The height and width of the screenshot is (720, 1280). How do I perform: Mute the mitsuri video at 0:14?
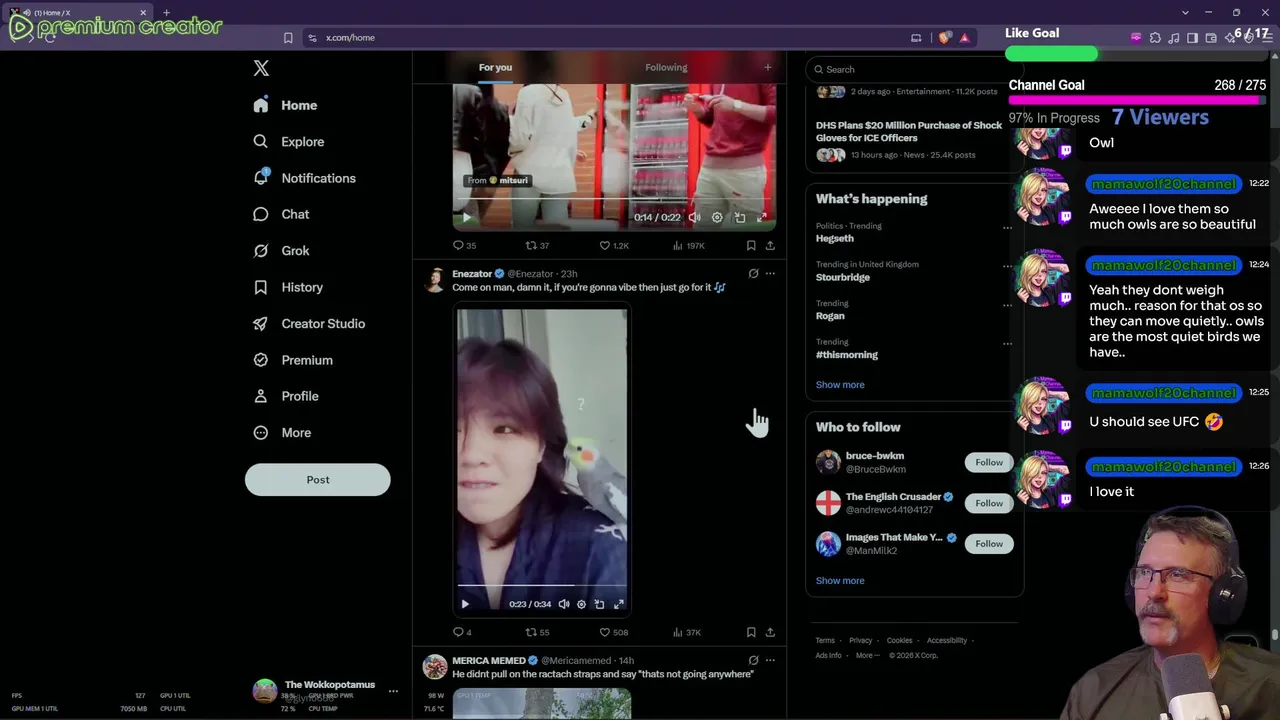(695, 217)
